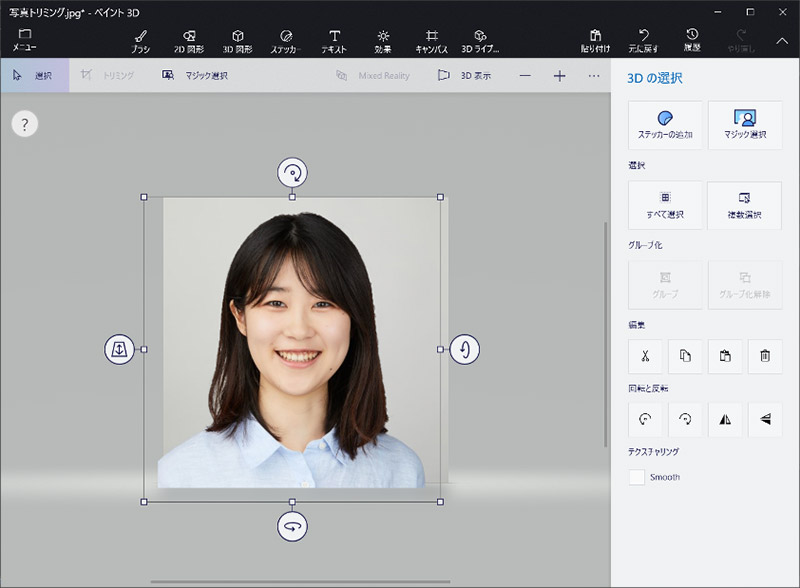Open the 3D 図形 shapes tool

click(x=238, y=40)
